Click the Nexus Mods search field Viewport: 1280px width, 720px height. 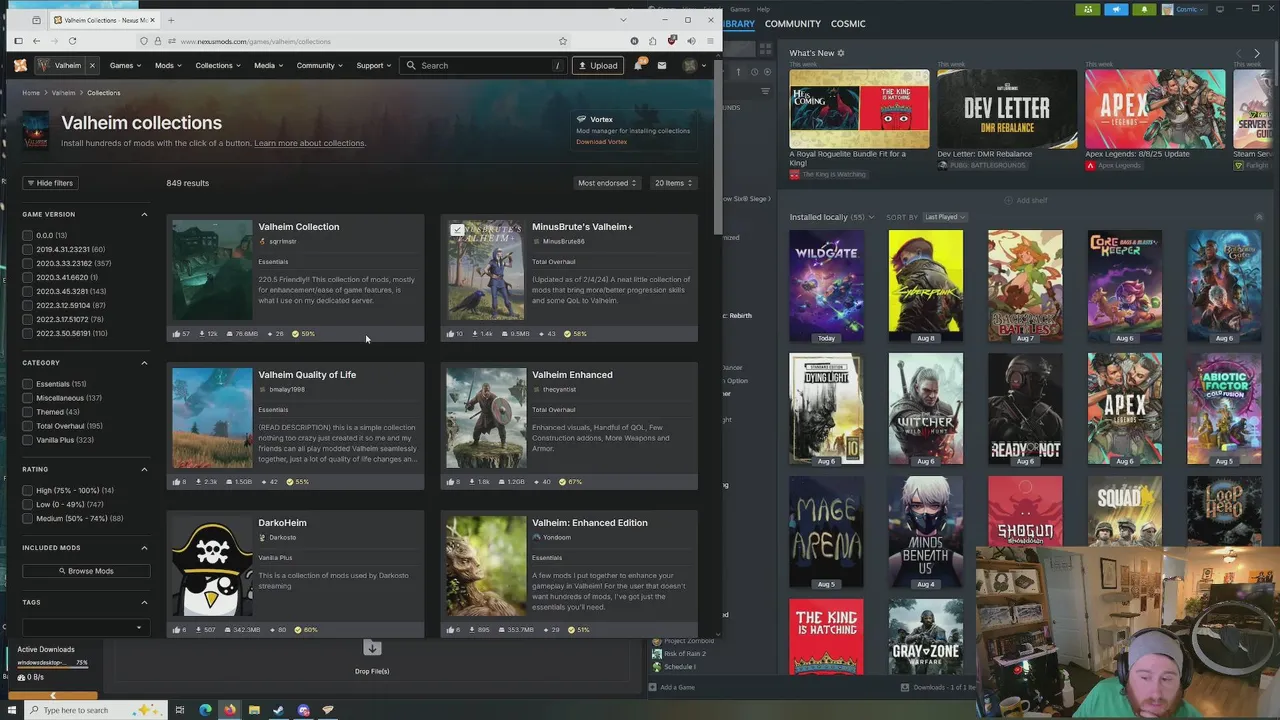point(483,66)
